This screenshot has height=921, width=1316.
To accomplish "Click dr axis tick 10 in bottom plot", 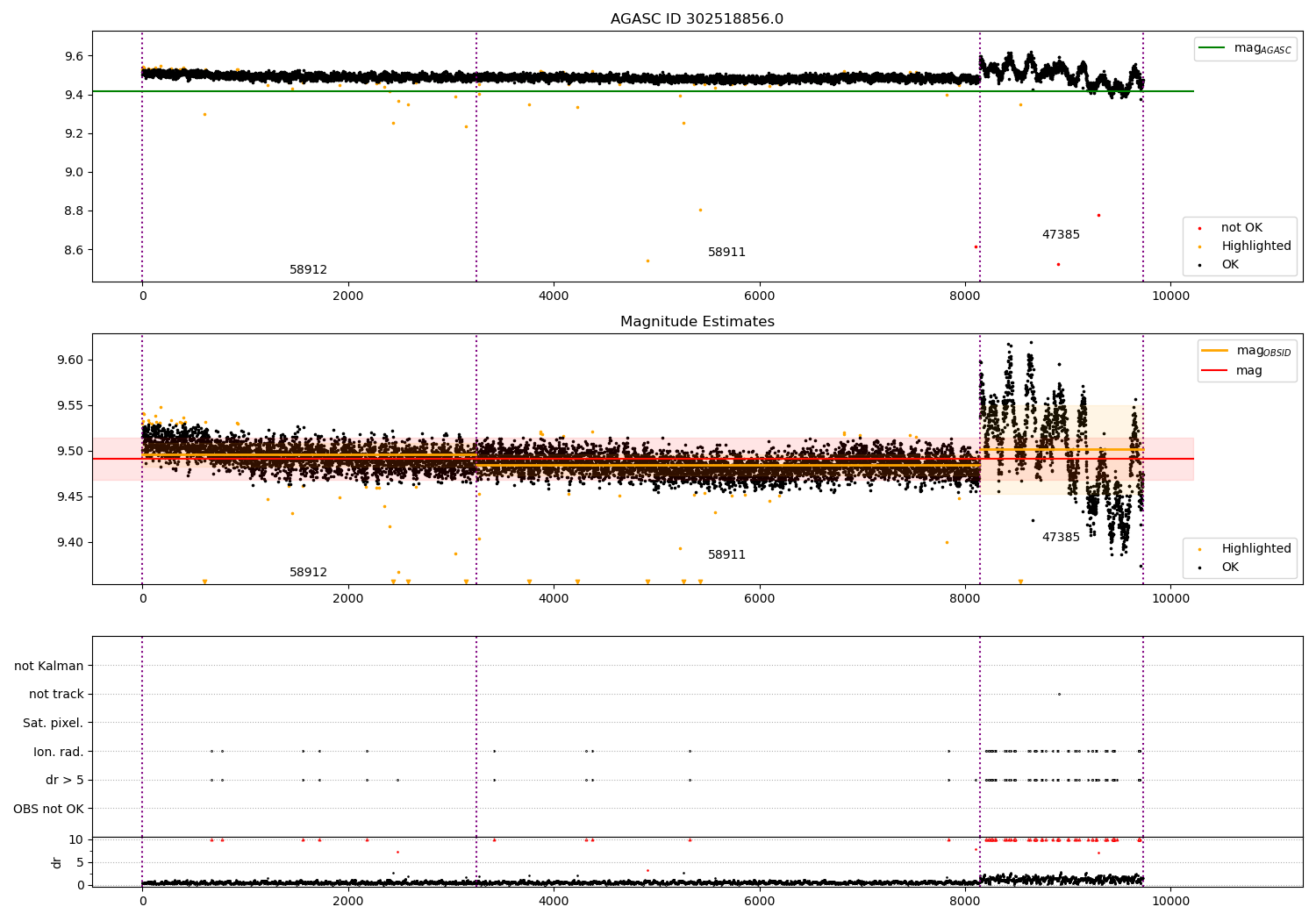I will [x=76, y=840].
